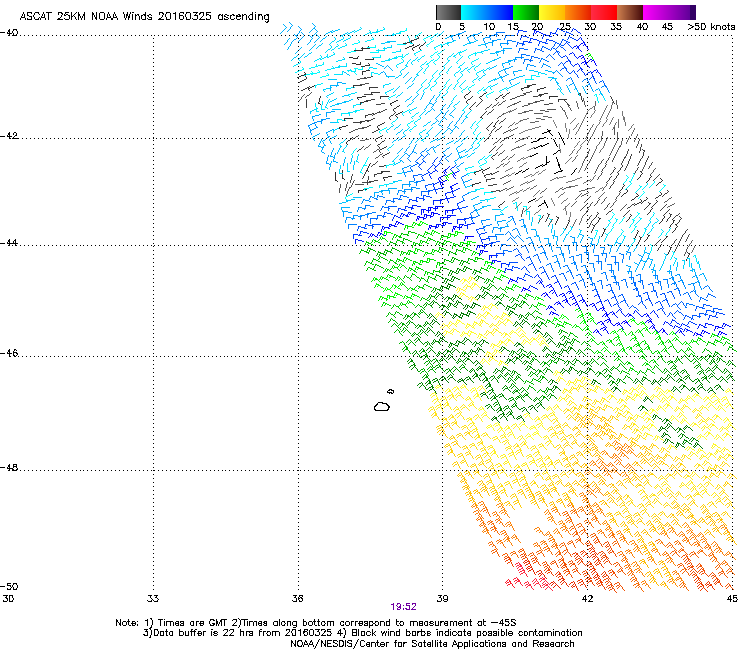The width and height of the screenshot is (740, 650).
Task: Click the legend tick label '25'
Action: coord(565,27)
